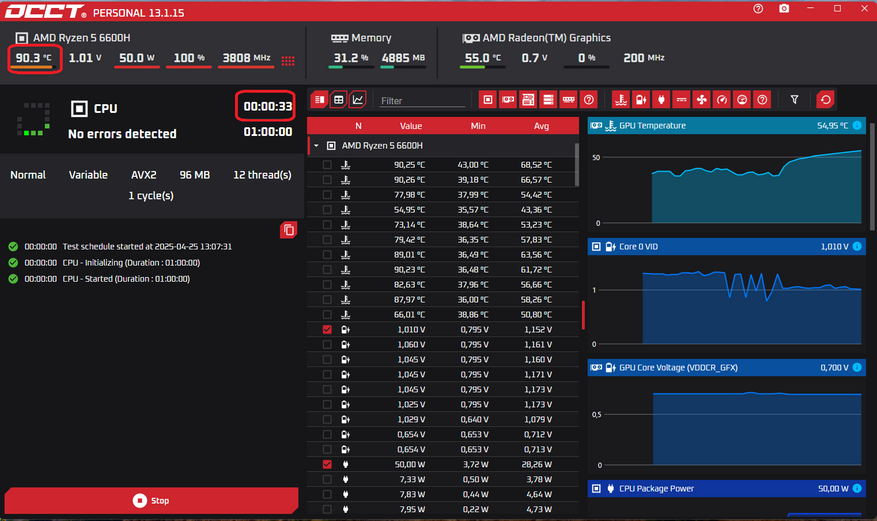Click the 55.0 °C GPU temperature readout
The image size is (877, 521).
point(483,58)
